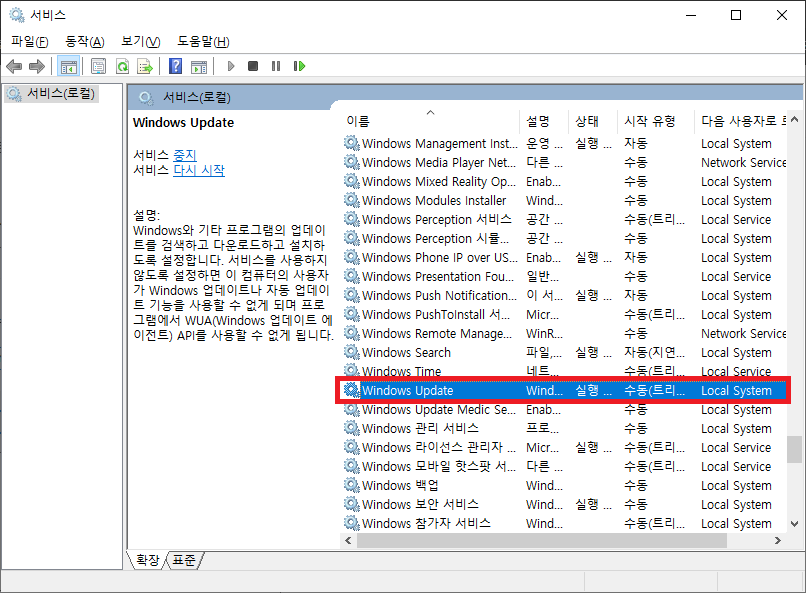Click the gear icon of Windows 보안 서비스 row

click(x=352, y=504)
